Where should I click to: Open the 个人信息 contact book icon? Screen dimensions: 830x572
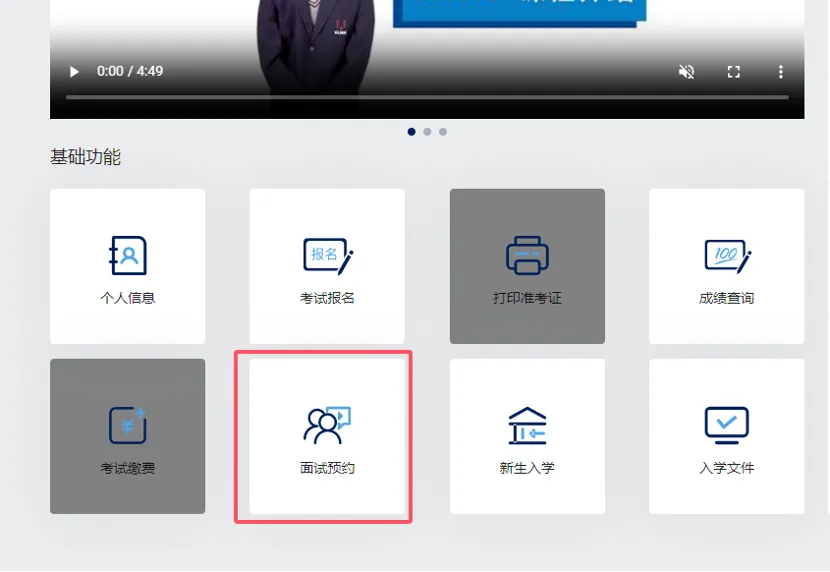pos(128,255)
